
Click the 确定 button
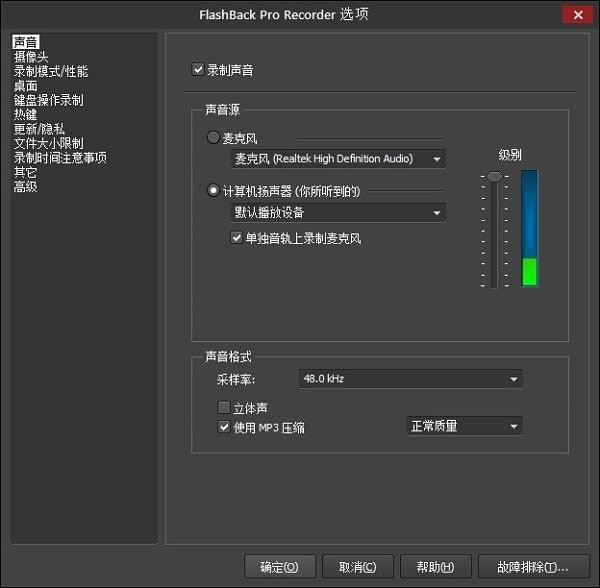tap(279, 567)
